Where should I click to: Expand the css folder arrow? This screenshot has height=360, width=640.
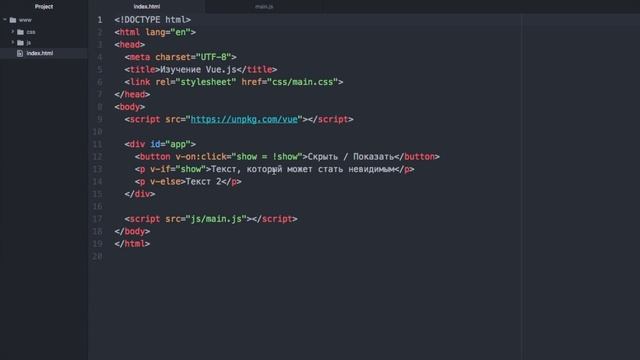(x=13, y=31)
